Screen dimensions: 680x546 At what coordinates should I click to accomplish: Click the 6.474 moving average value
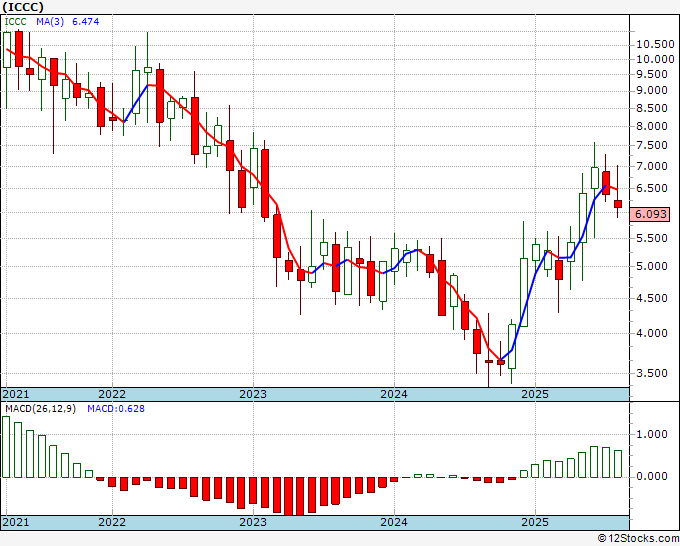point(85,21)
